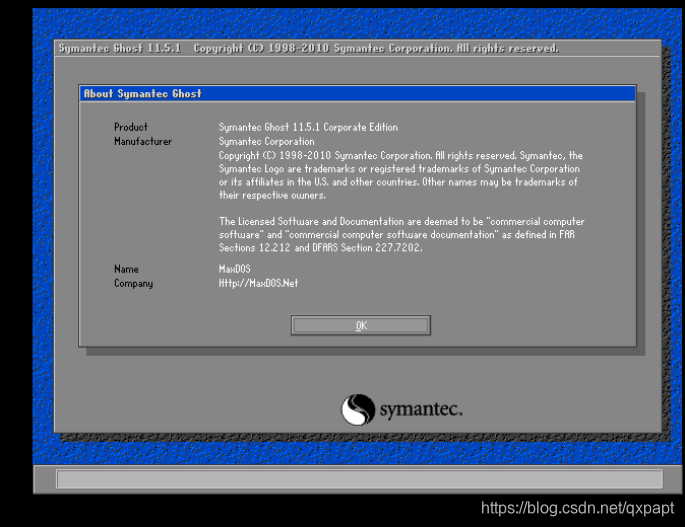Click the 'About Symantec Ghost' dialog title

[142, 94]
